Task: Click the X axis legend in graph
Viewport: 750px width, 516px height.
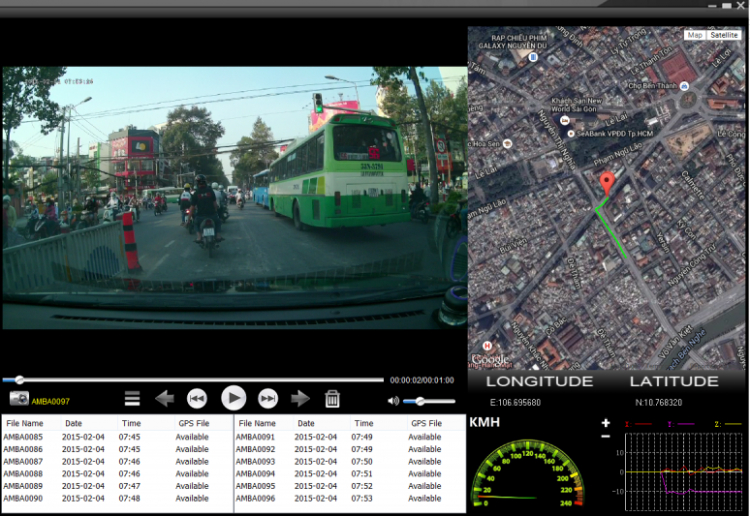Action: [x=639, y=424]
